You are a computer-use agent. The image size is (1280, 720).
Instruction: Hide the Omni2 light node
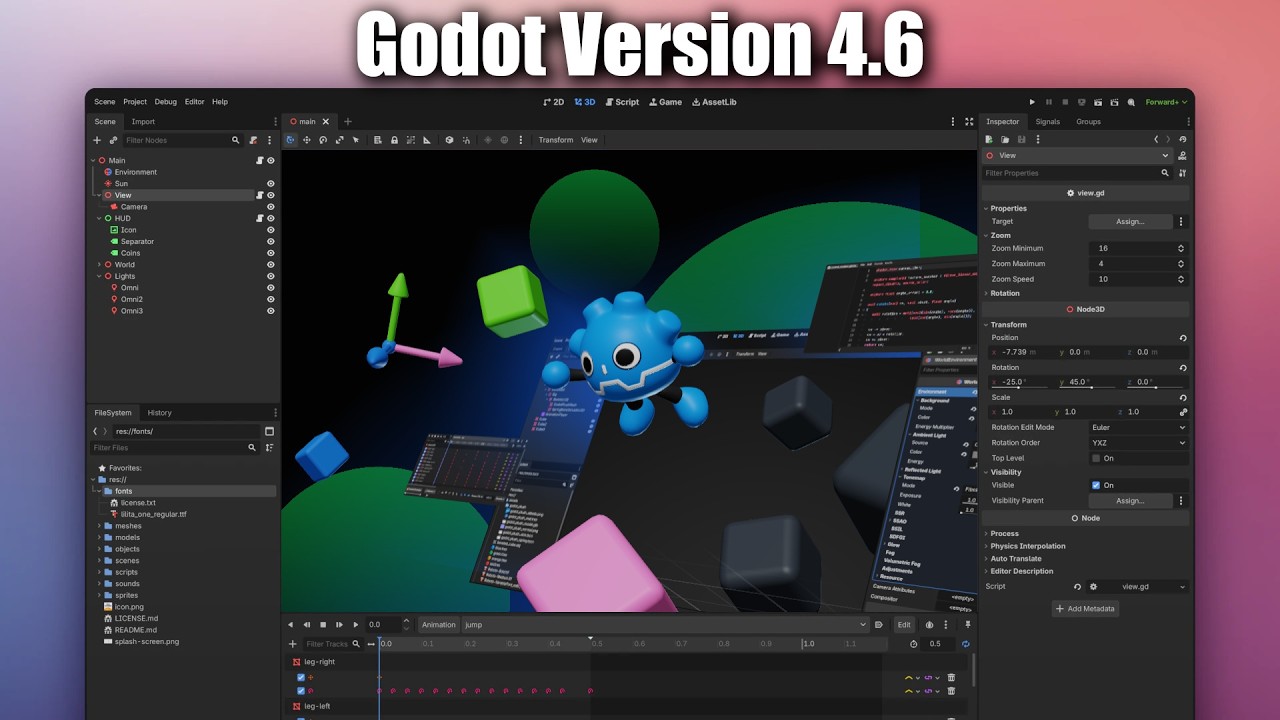(x=270, y=299)
